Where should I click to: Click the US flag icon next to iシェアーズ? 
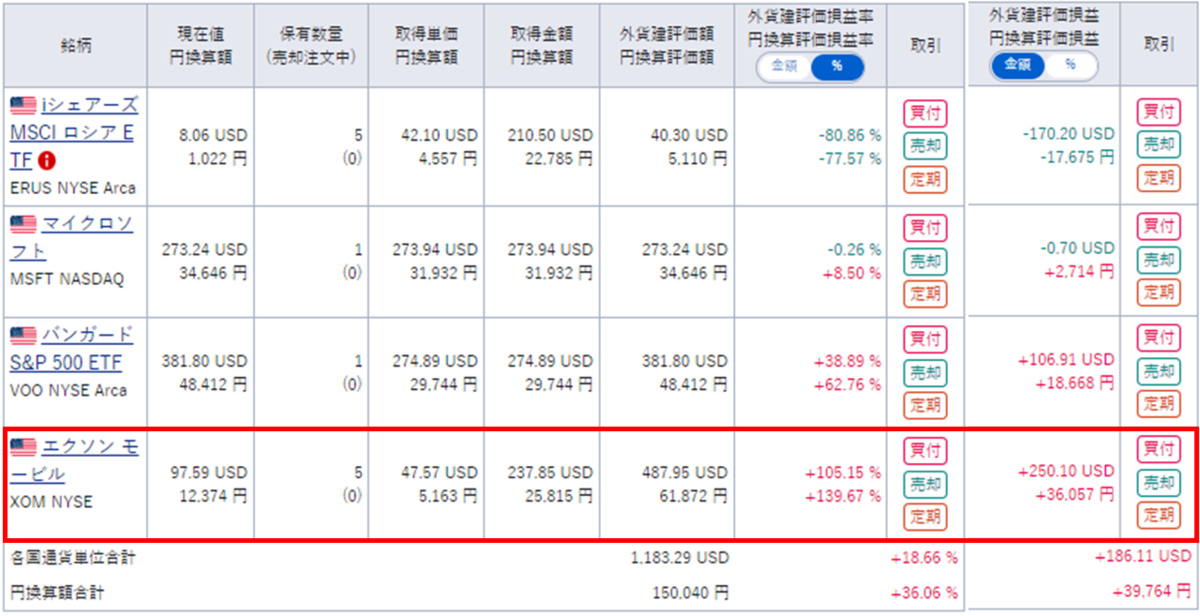point(23,105)
